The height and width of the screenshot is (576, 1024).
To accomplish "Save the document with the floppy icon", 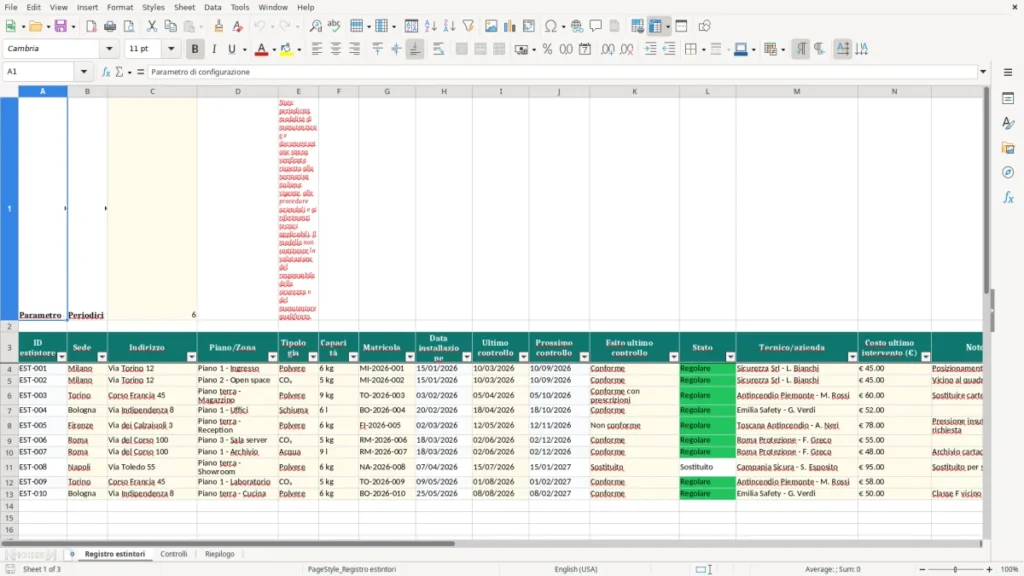I will [x=61, y=26].
